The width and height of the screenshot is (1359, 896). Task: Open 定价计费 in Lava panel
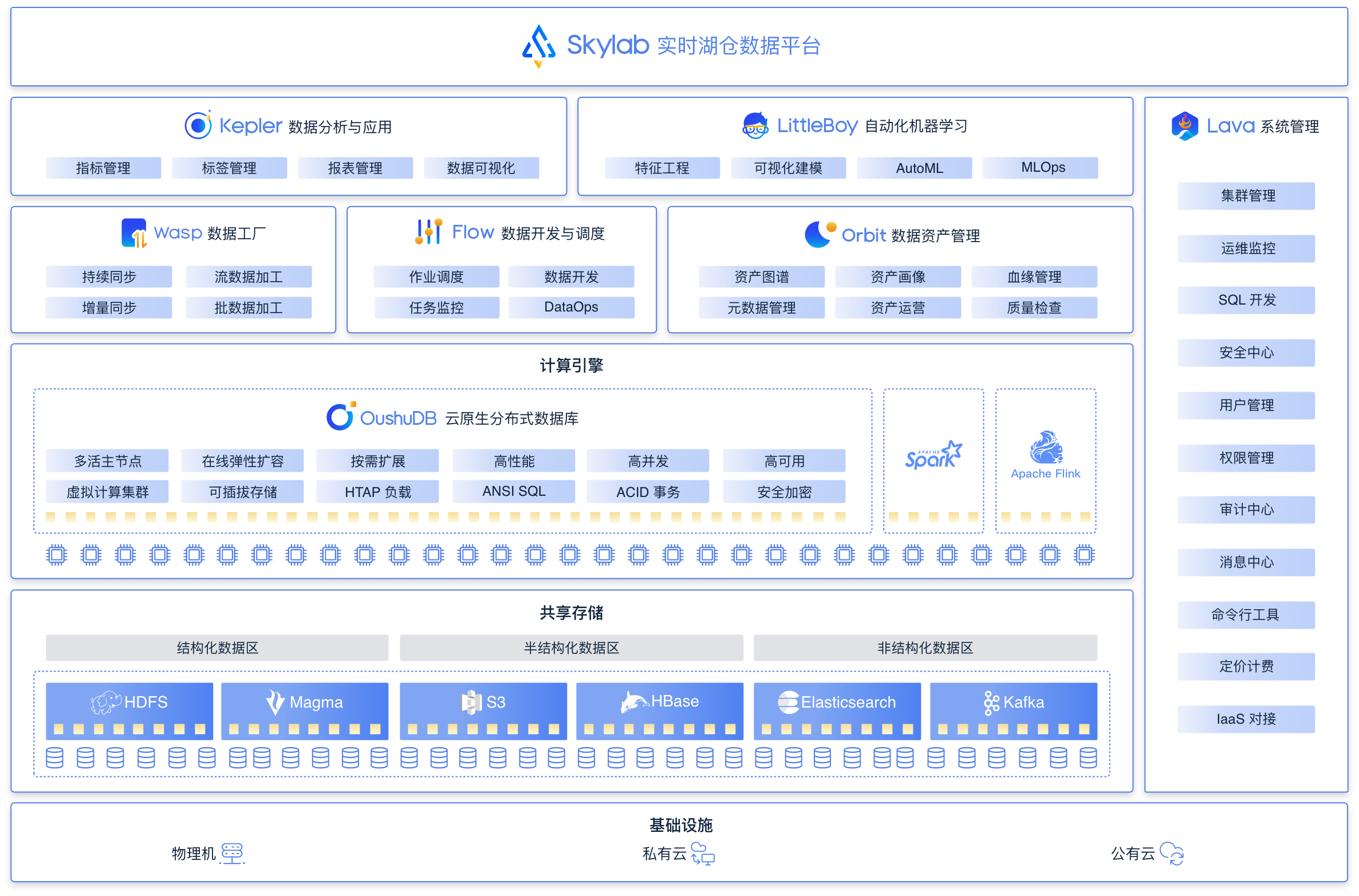click(x=1246, y=666)
